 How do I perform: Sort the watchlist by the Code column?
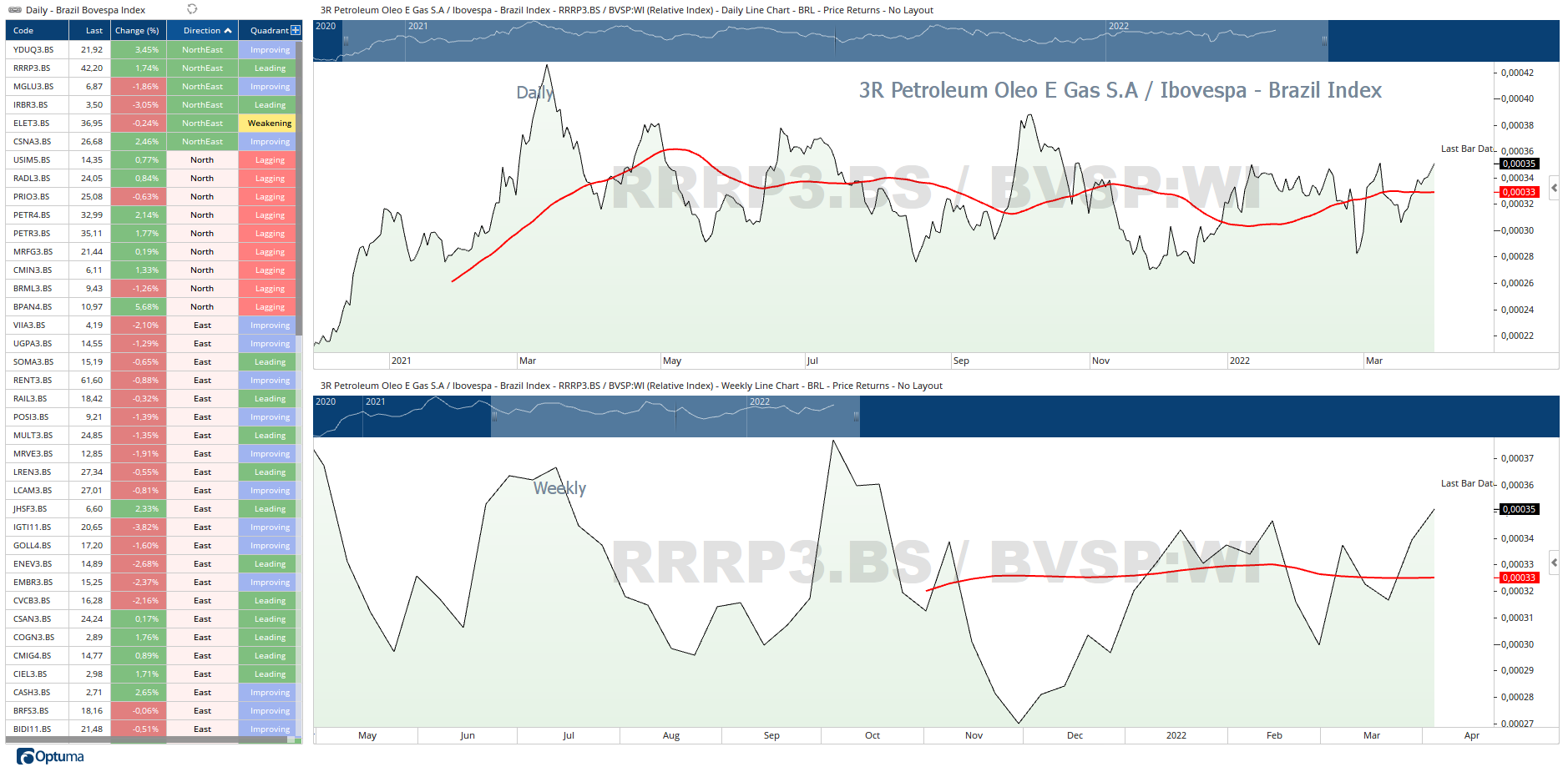(25, 30)
